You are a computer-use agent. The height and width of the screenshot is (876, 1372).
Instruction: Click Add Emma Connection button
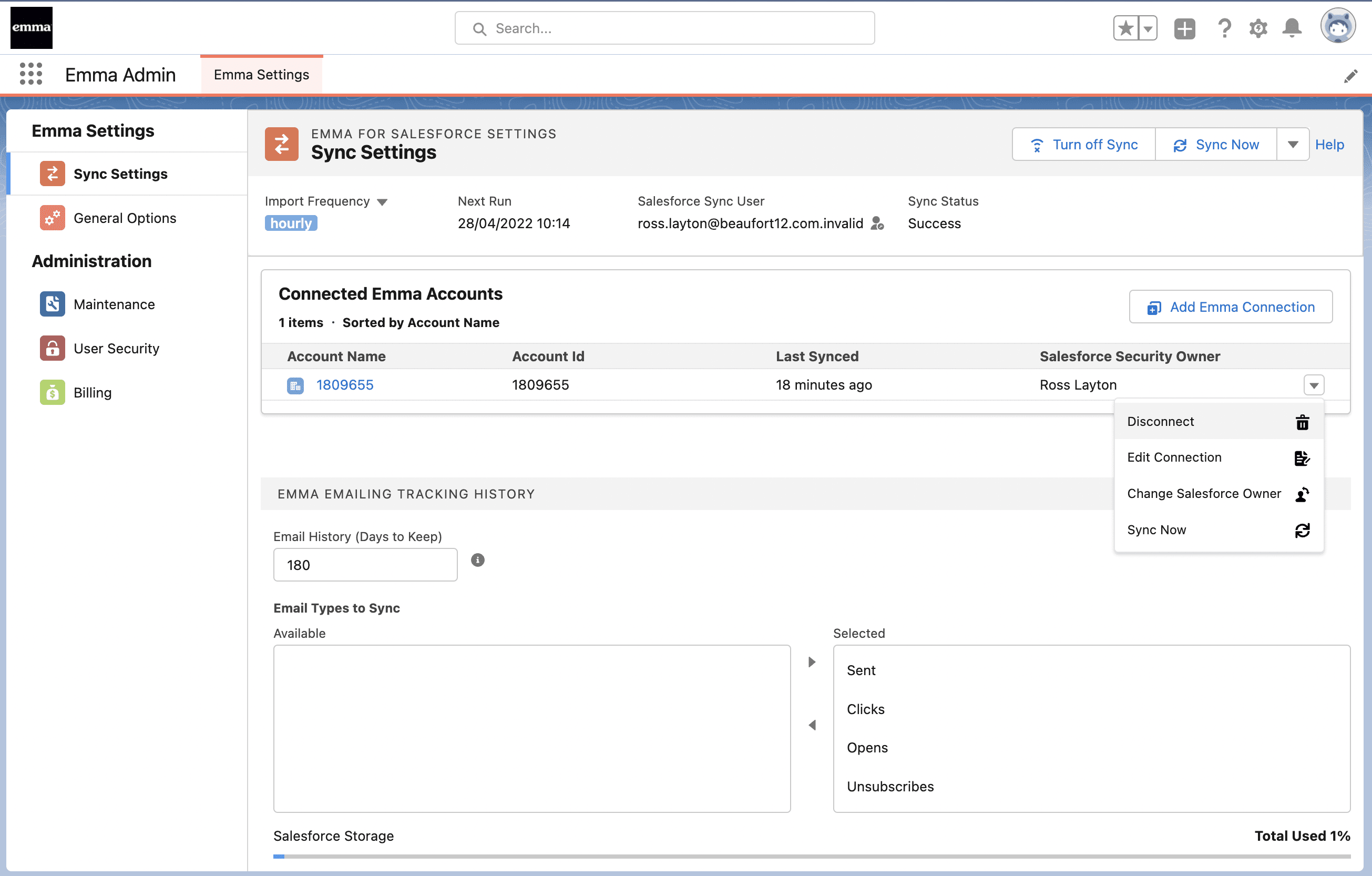point(1231,307)
